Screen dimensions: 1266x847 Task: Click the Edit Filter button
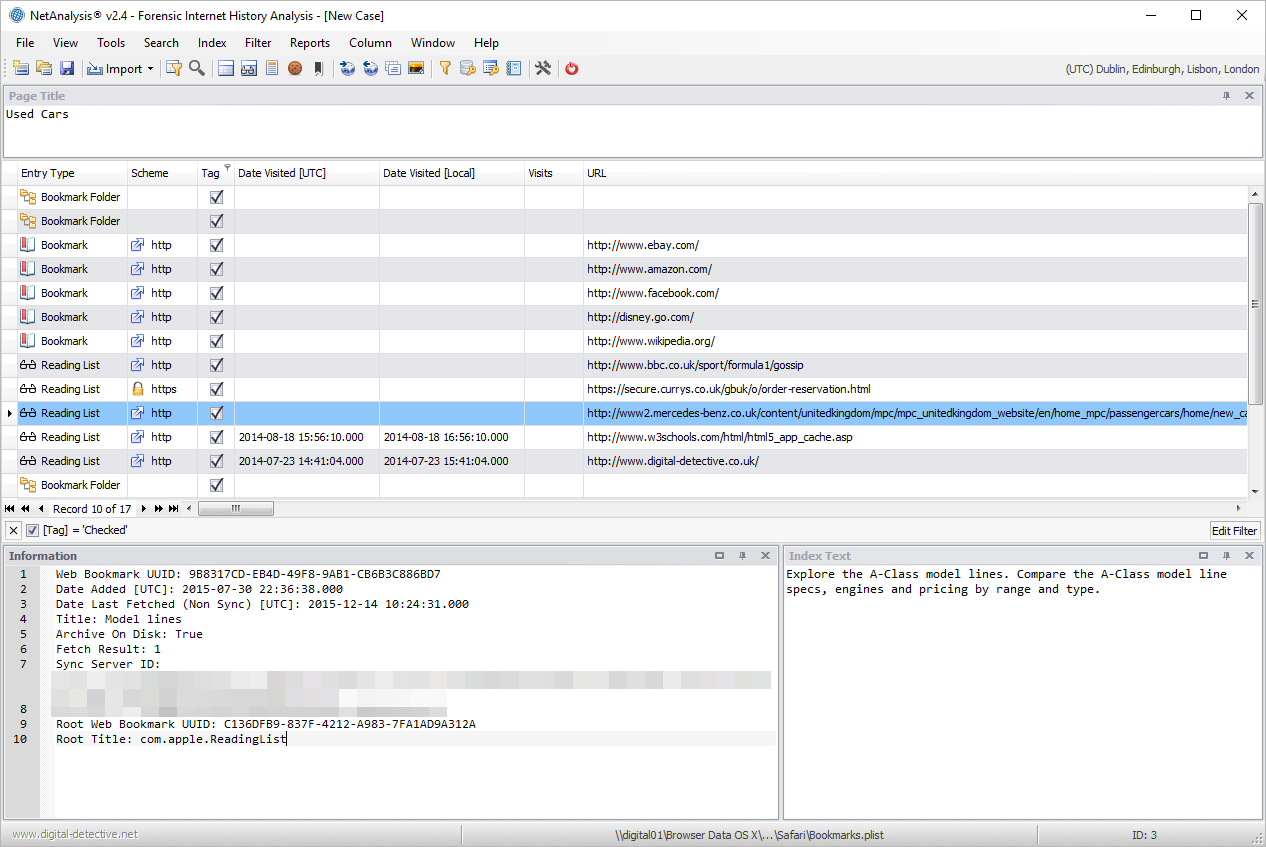tap(1235, 531)
